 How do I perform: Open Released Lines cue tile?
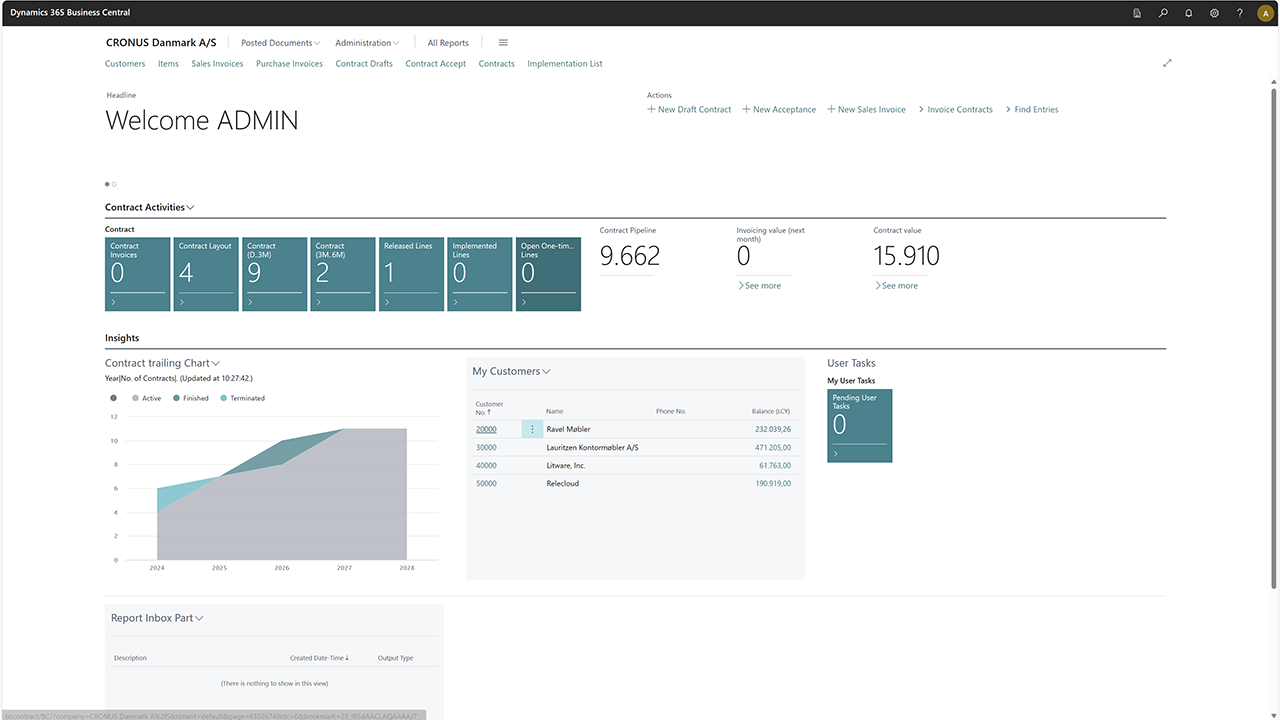pos(411,274)
